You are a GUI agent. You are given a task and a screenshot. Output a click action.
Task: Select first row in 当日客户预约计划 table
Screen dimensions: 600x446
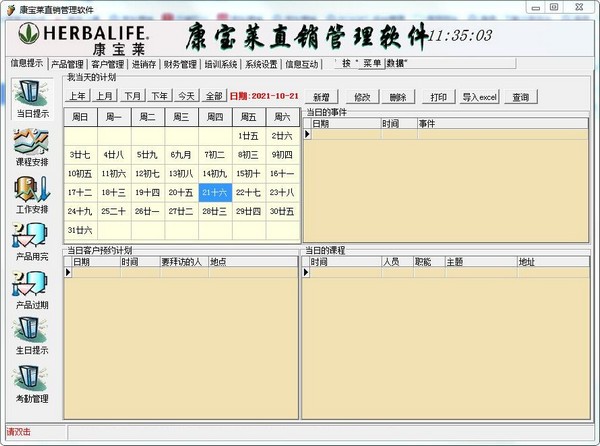(181, 272)
